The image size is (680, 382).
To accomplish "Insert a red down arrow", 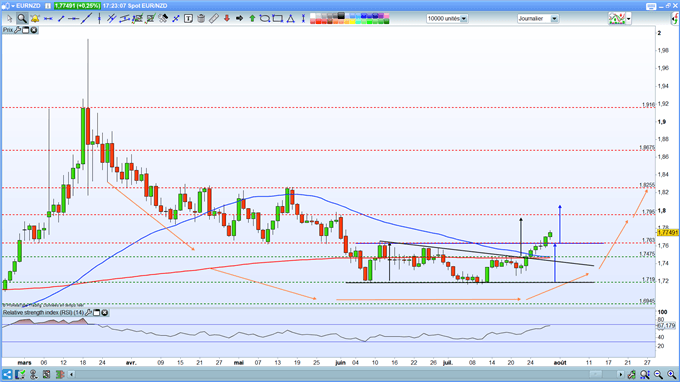I will click(226, 19).
